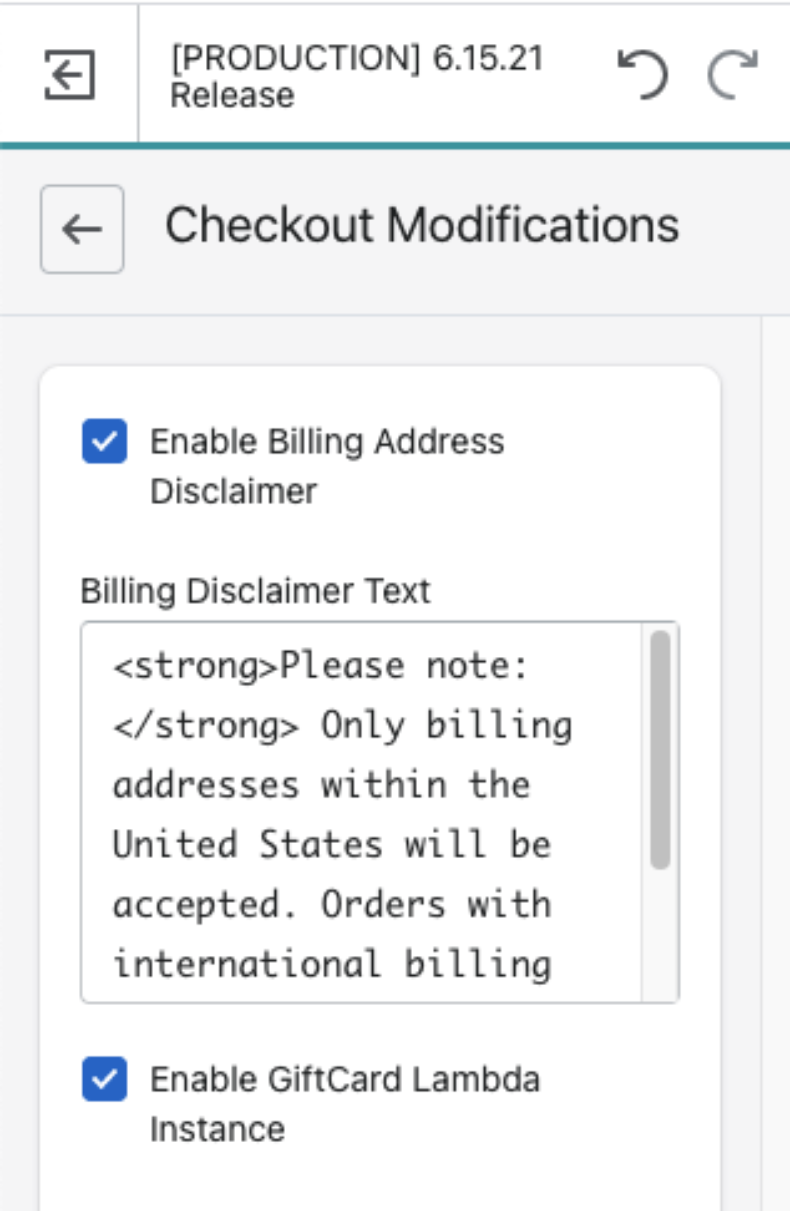Image resolution: width=790 pixels, height=1211 pixels.
Task: Click the word addresses in the disclaimer text
Action: pos(205,785)
